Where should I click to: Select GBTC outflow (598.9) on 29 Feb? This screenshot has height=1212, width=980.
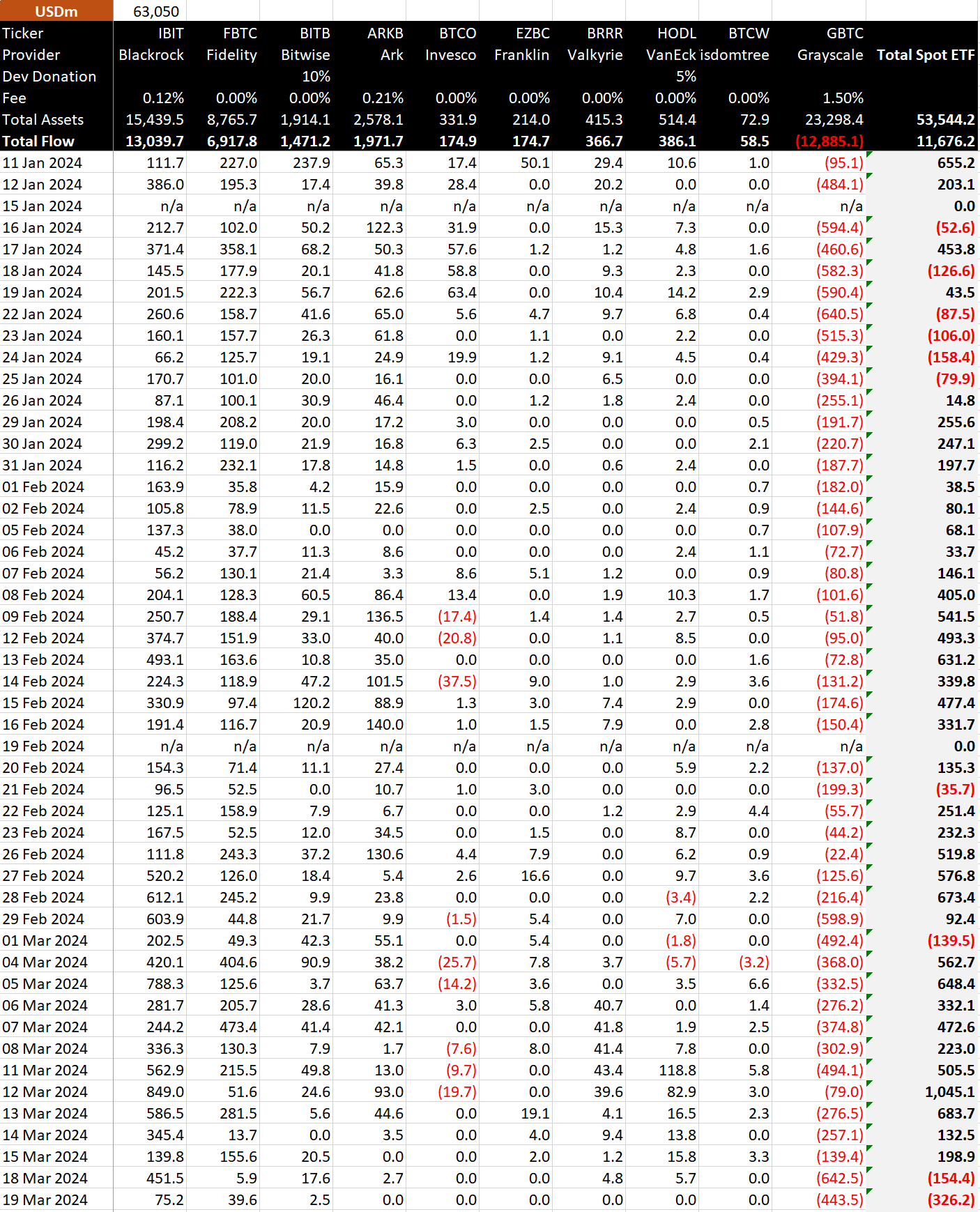(839, 919)
